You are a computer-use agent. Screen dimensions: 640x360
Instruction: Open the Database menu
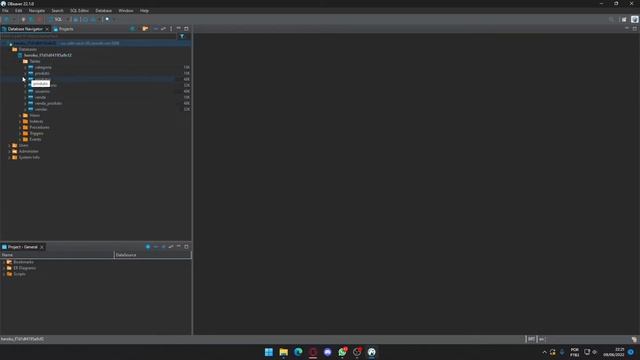[103, 11]
